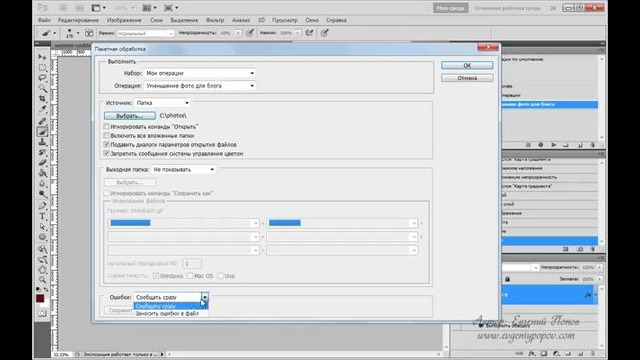640x360 pixels.
Task: Switch to 'Основная рабочая среда' workspace
Action: (507, 8)
